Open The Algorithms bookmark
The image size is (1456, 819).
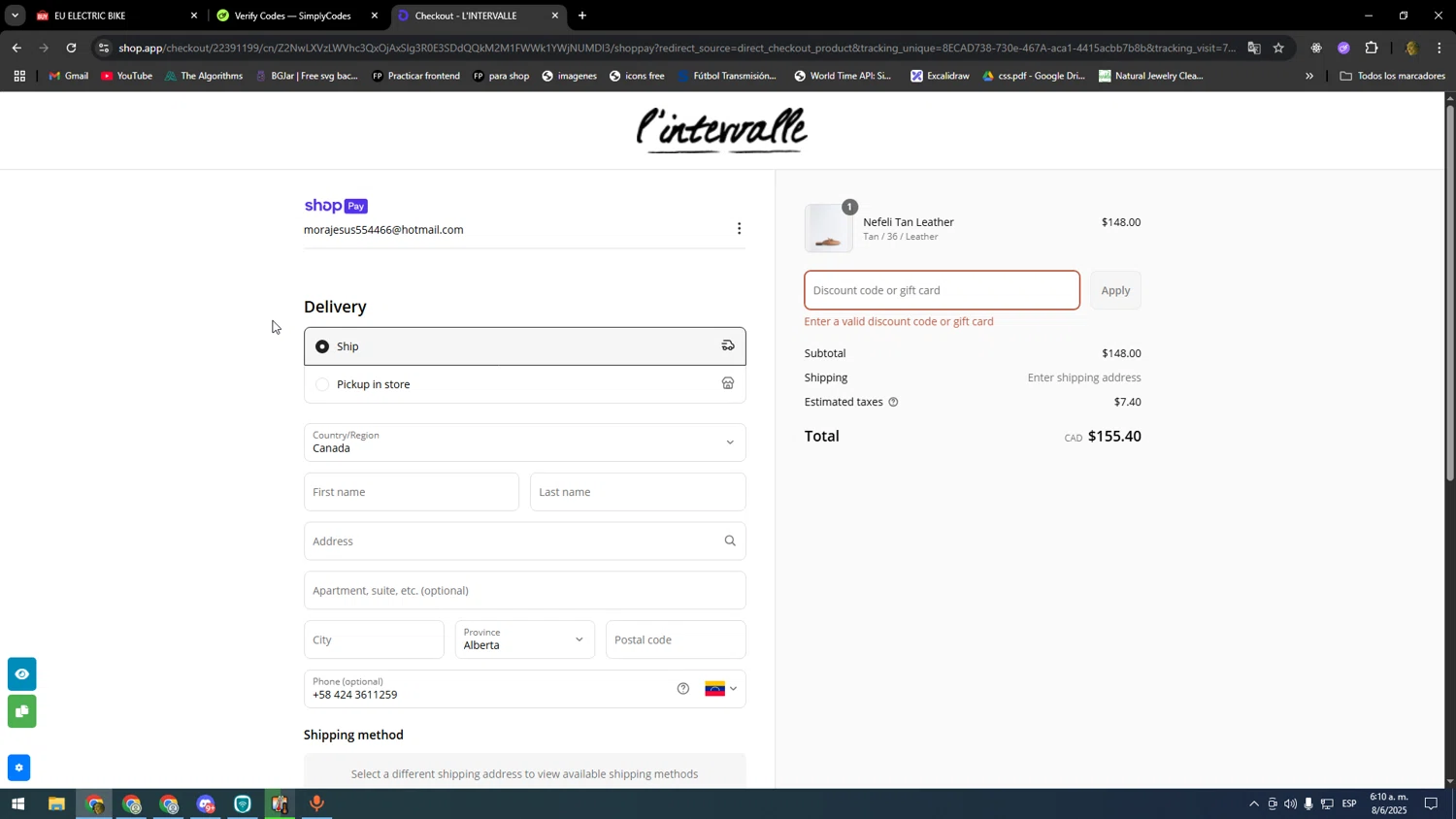(204, 76)
